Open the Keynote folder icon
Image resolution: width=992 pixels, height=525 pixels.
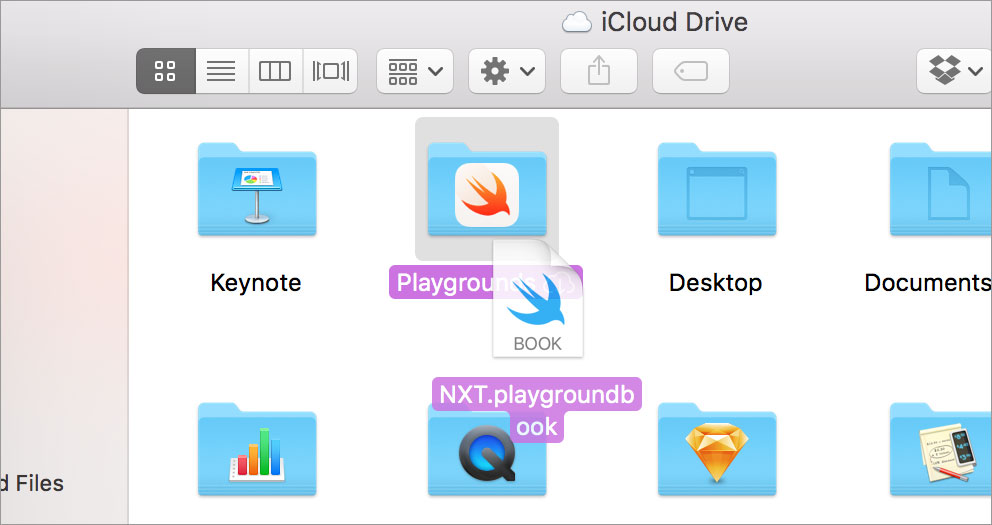(x=256, y=190)
